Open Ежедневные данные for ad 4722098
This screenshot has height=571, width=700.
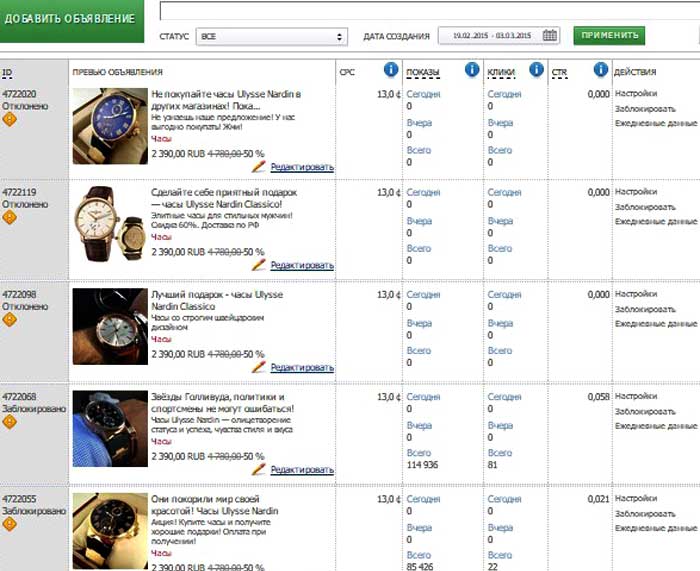(x=656, y=324)
